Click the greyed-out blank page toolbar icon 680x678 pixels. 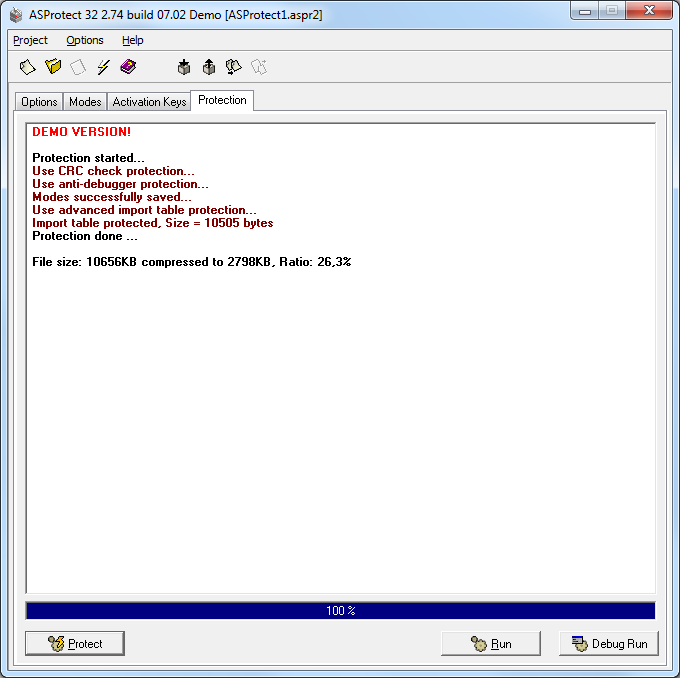(78, 67)
